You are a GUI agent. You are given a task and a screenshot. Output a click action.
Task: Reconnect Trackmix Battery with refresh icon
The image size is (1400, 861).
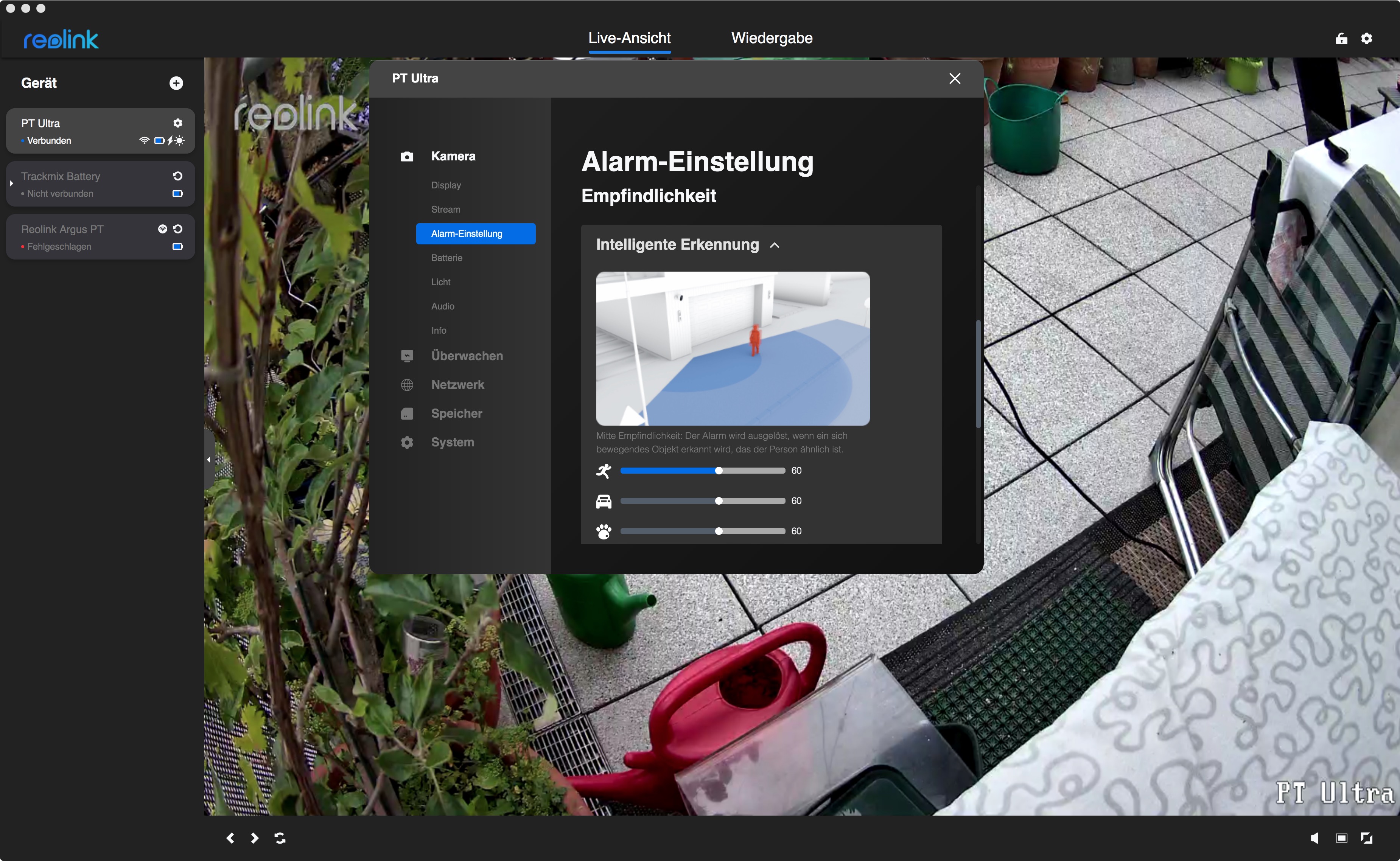178,176
